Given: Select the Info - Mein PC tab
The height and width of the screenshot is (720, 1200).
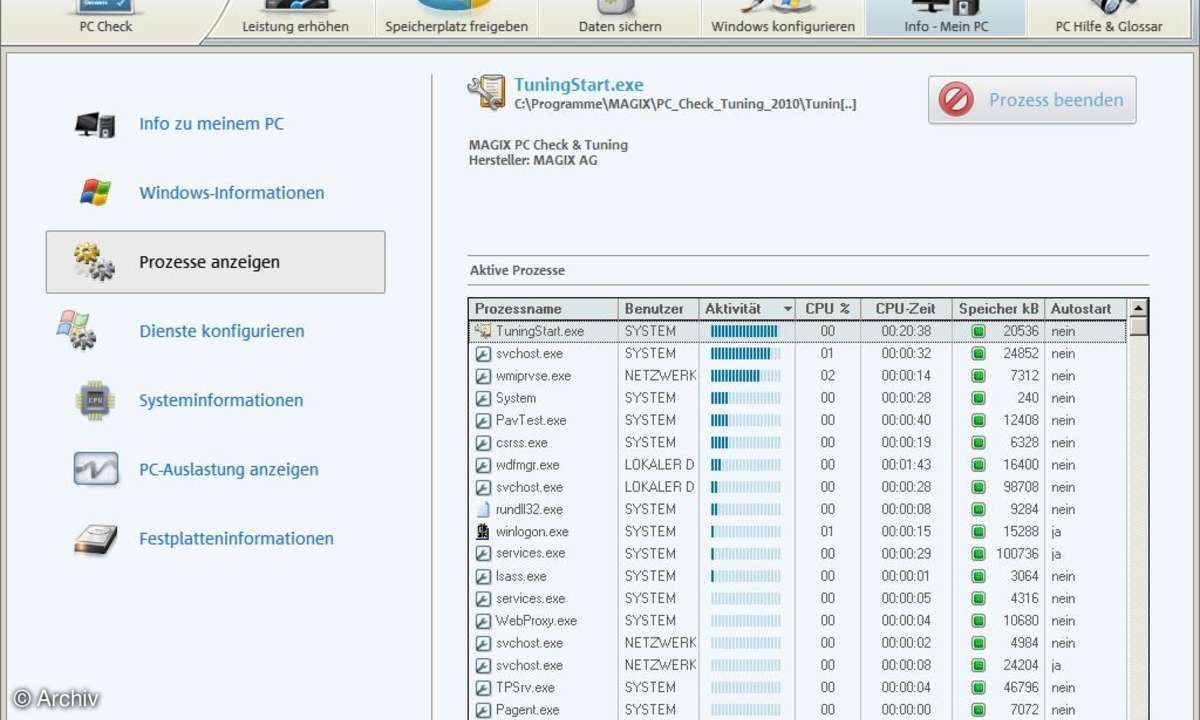Looking at the screenshot, I should (x=946, y=18).
